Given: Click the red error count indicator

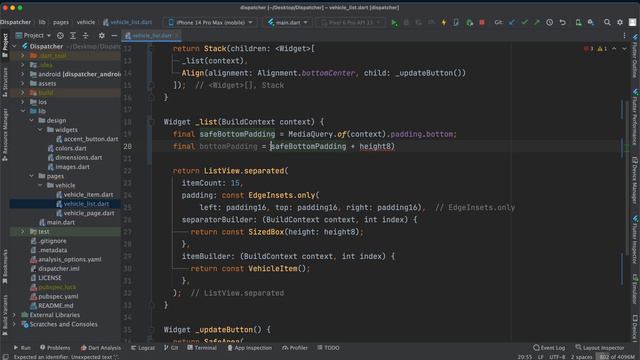Looking at the screenshot, I should [x=588, y=49].
